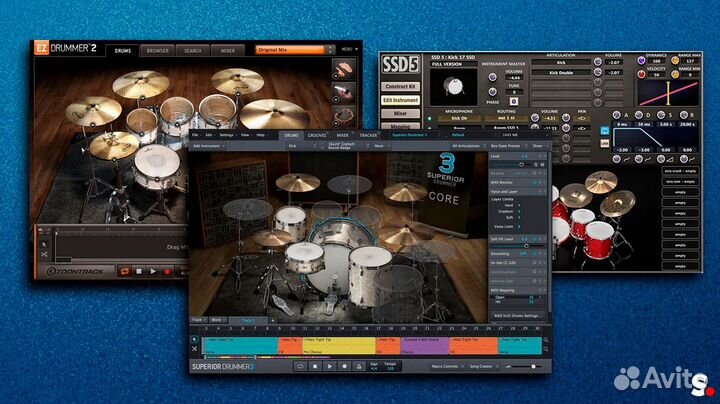Open GROOVES tab in Superior Drummer 3

[x=317, y=135]
